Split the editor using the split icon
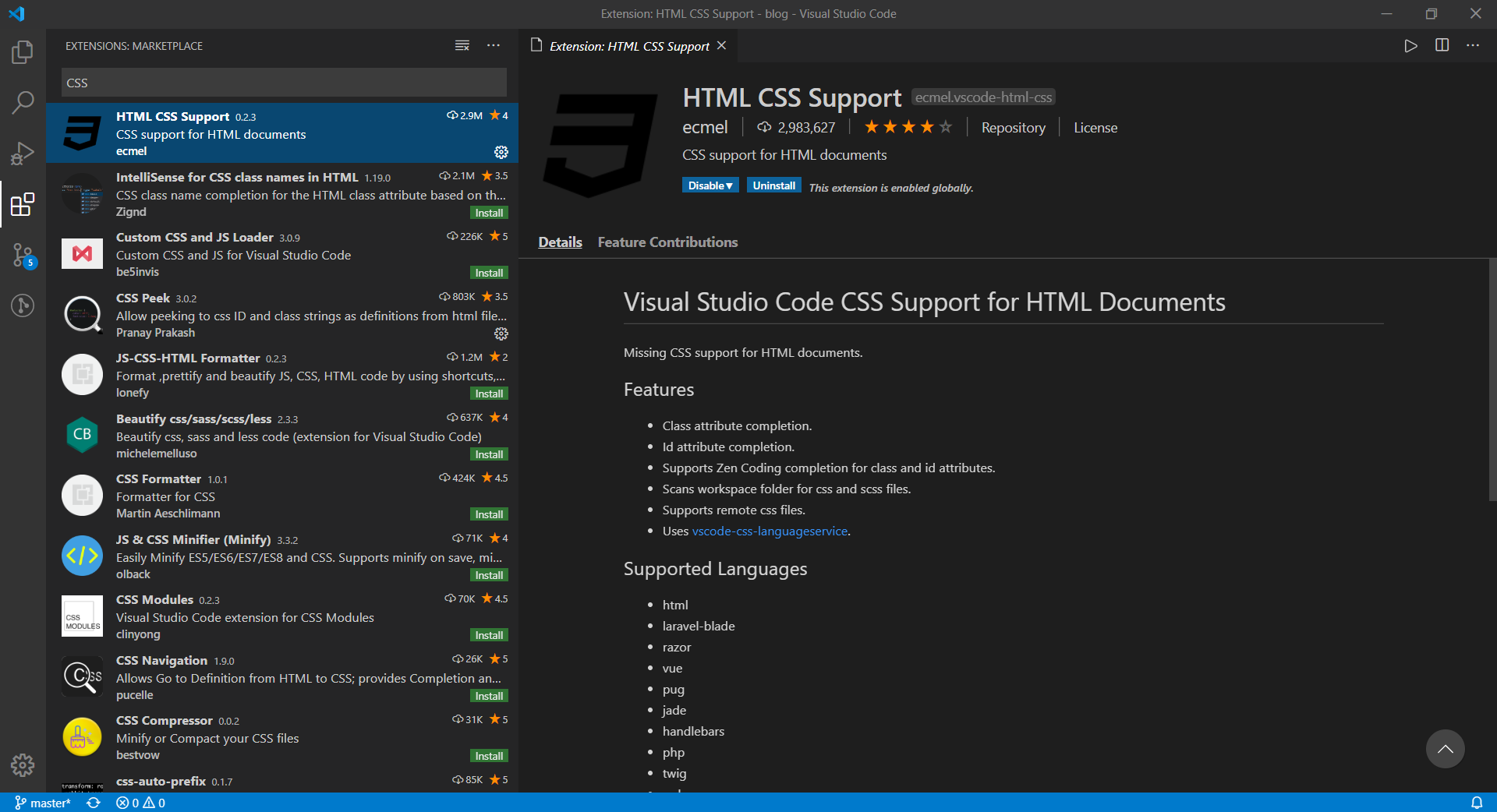The image size is (1497, 812). click(1442, 46)
